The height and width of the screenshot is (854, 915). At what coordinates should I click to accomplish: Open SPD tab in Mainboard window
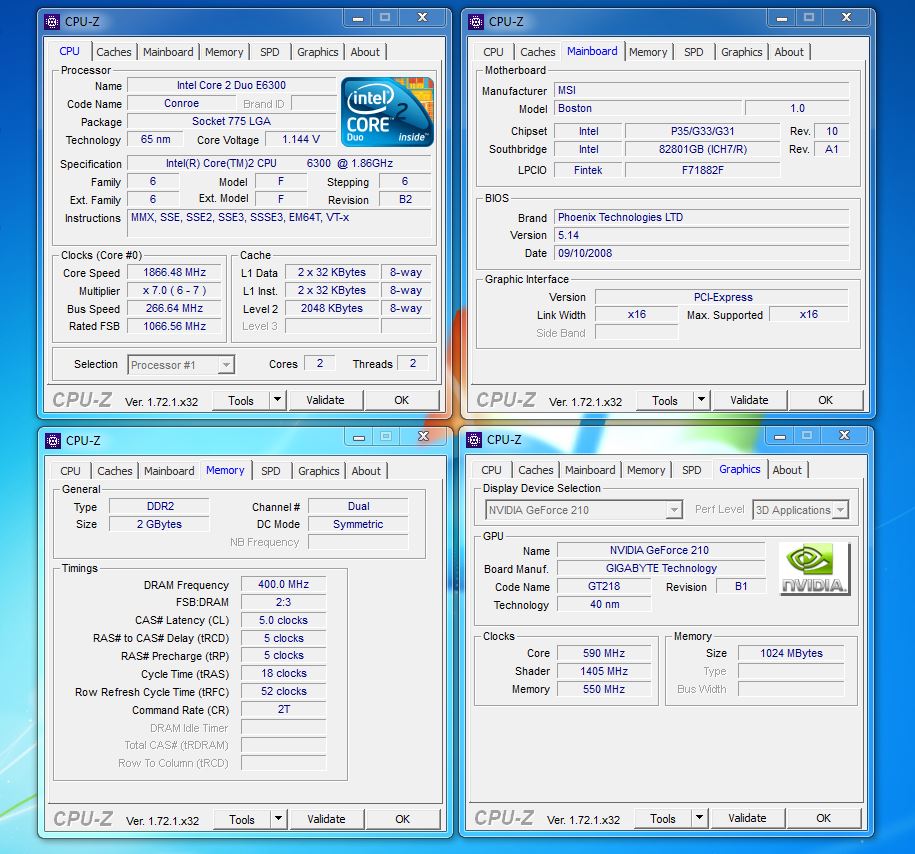693,52
